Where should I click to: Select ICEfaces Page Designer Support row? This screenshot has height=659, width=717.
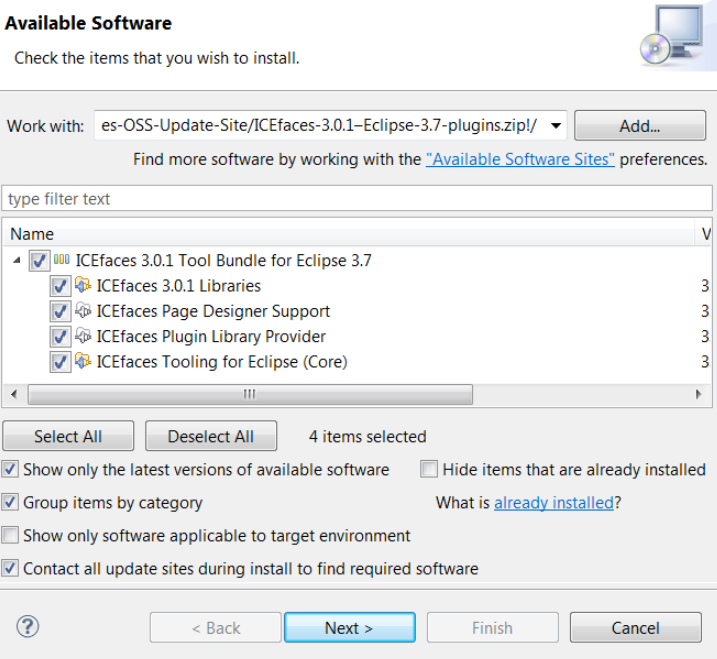(213, 311)
